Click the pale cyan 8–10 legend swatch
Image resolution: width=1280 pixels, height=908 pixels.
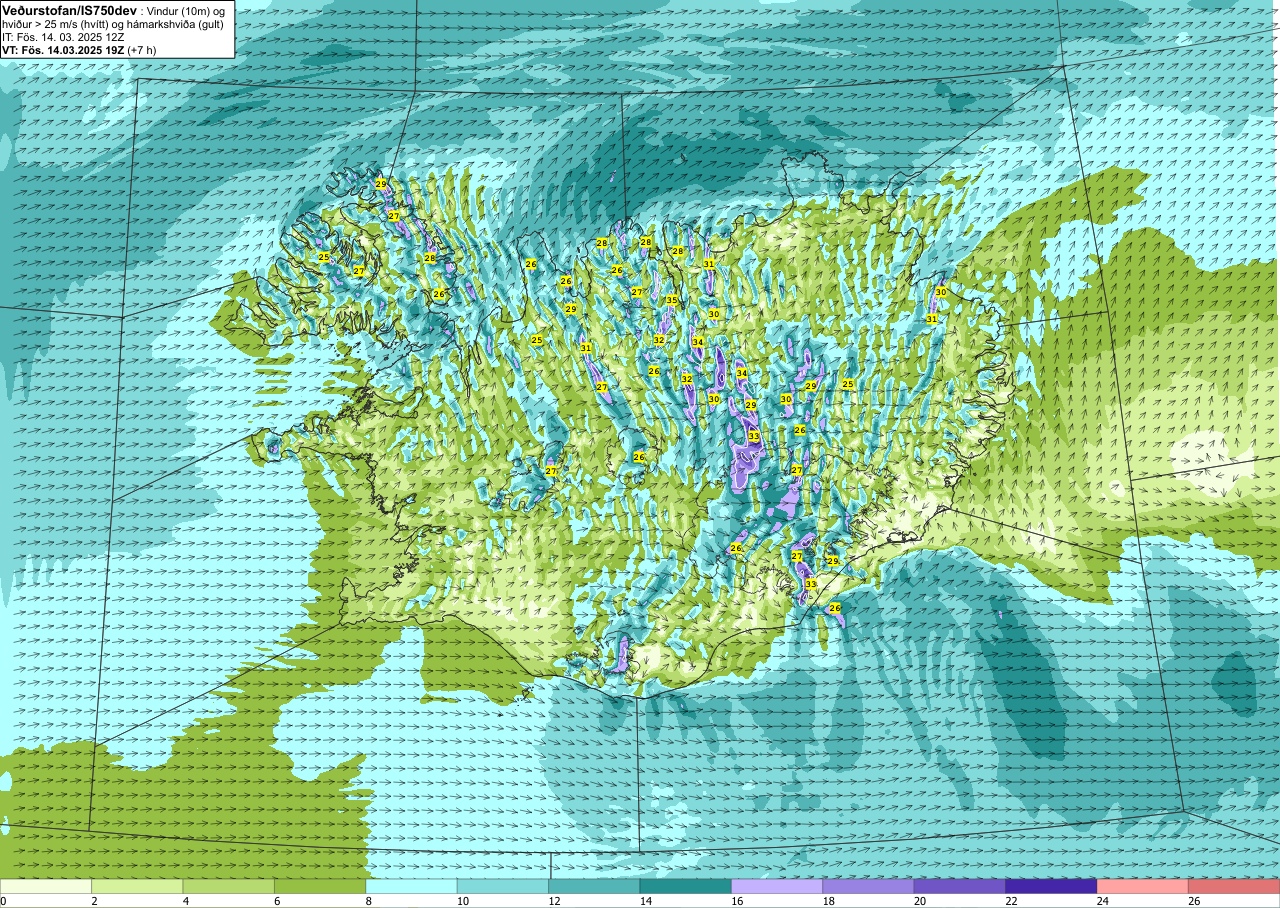412,887
